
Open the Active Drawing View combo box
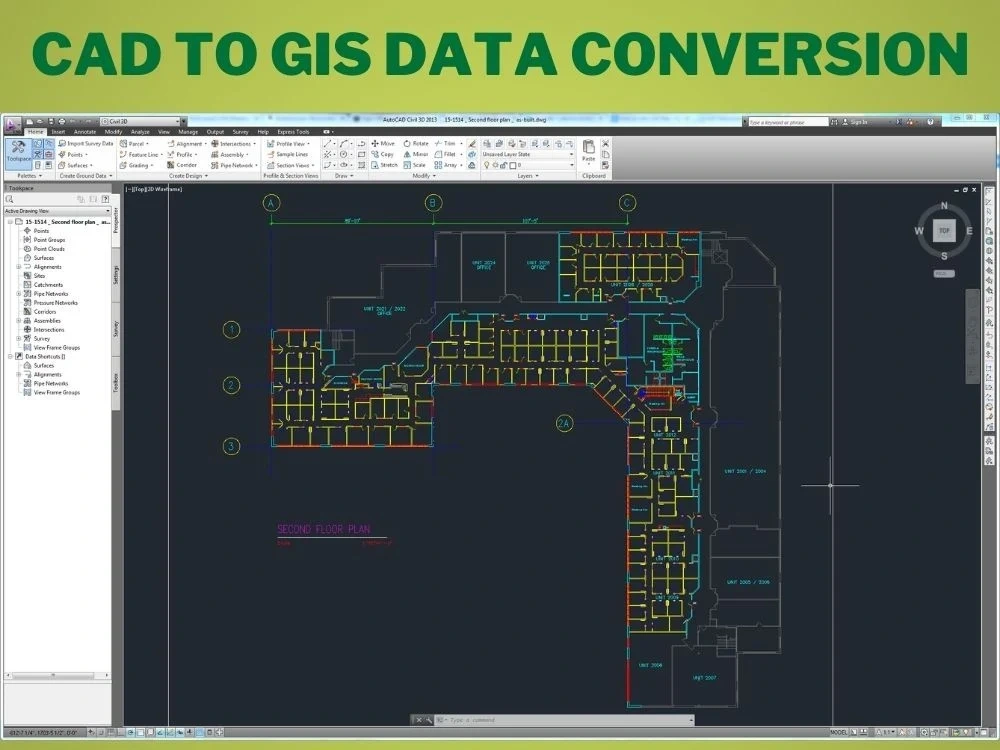point(55,210)
